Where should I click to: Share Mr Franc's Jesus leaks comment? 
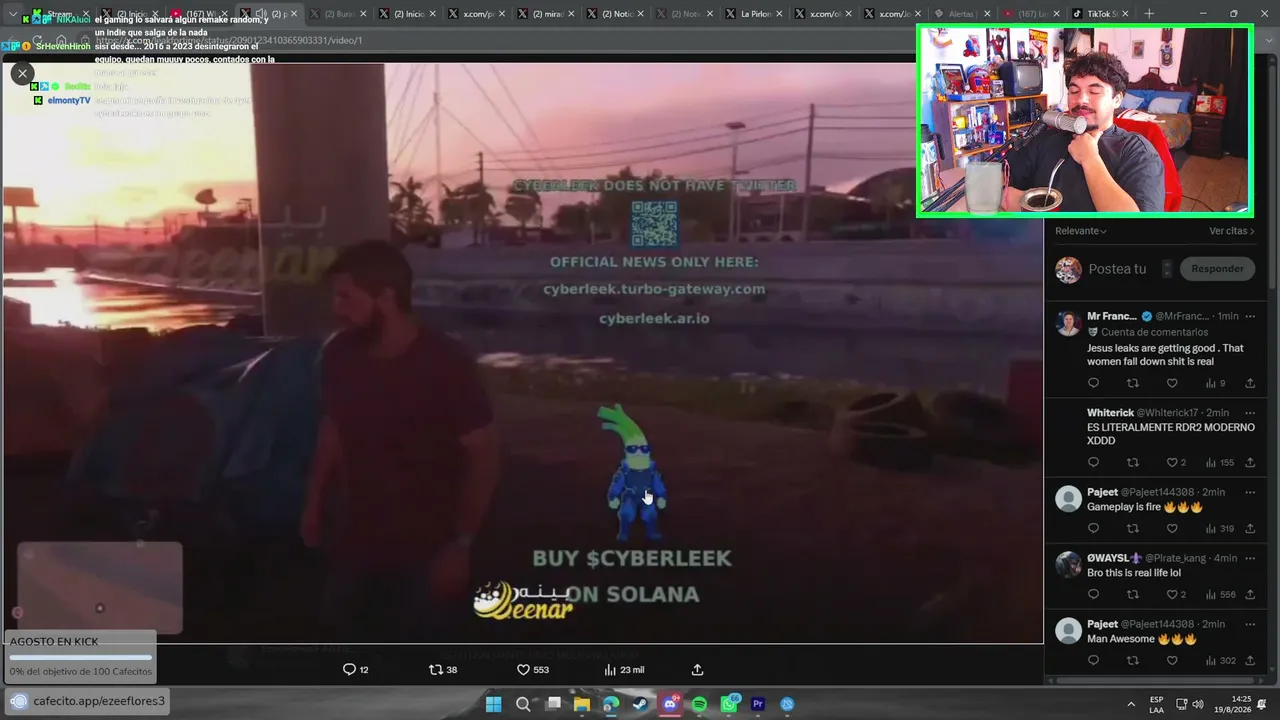1250,383
